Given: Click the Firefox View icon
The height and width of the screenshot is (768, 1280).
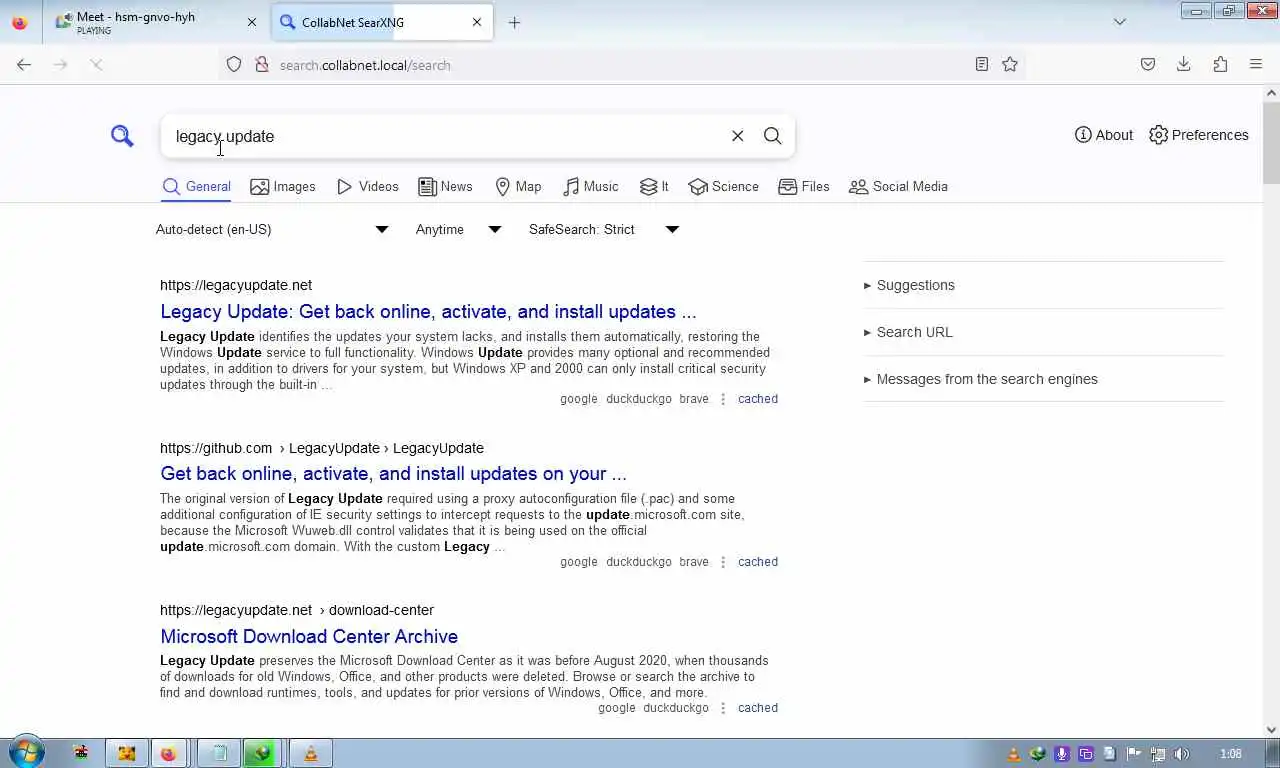Looking at the screenshot, I should [x=20, y=22].
